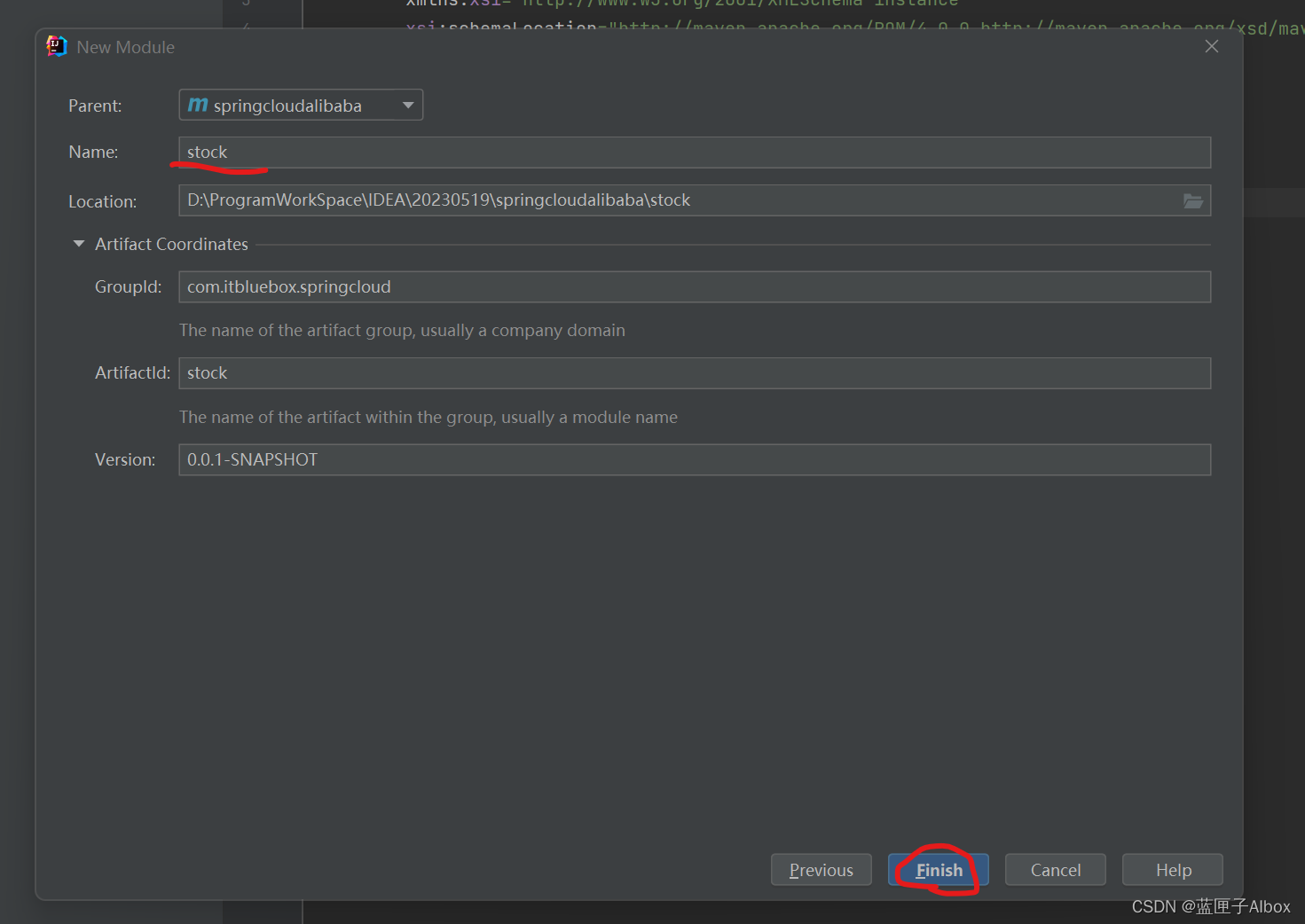Click the 'Artifact Coordinates' heading text
Image resolution: width=1305 pixels, height=924 pixels.
click(x=172, y=244)
